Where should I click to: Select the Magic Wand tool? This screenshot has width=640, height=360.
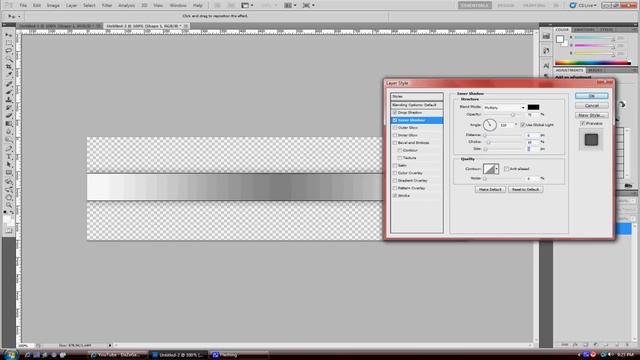coord(9,59)
